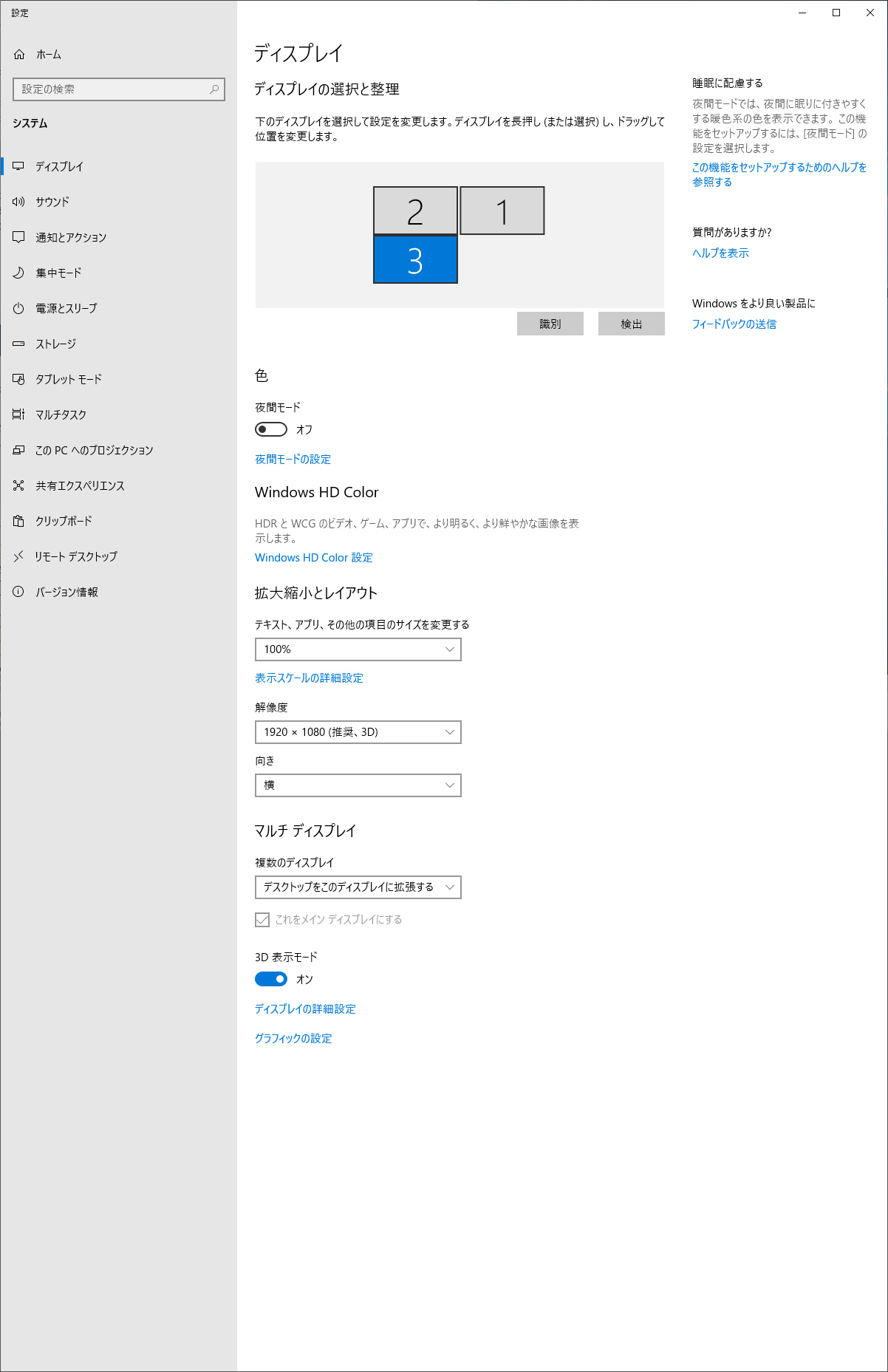Click the Remote Desktop icon
The image size is (888, 1372).
[18, 556]
